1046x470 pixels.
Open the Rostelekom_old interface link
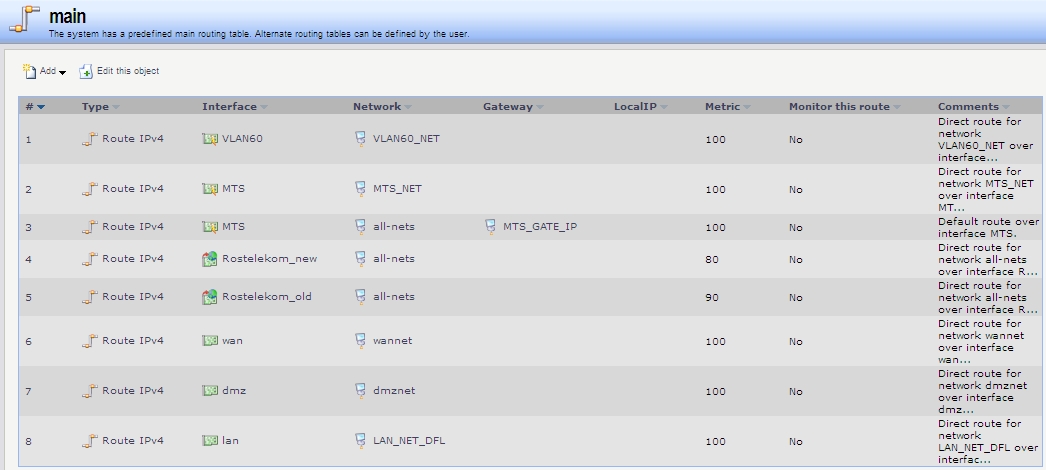pyautogui.click(x=267, y=297)
